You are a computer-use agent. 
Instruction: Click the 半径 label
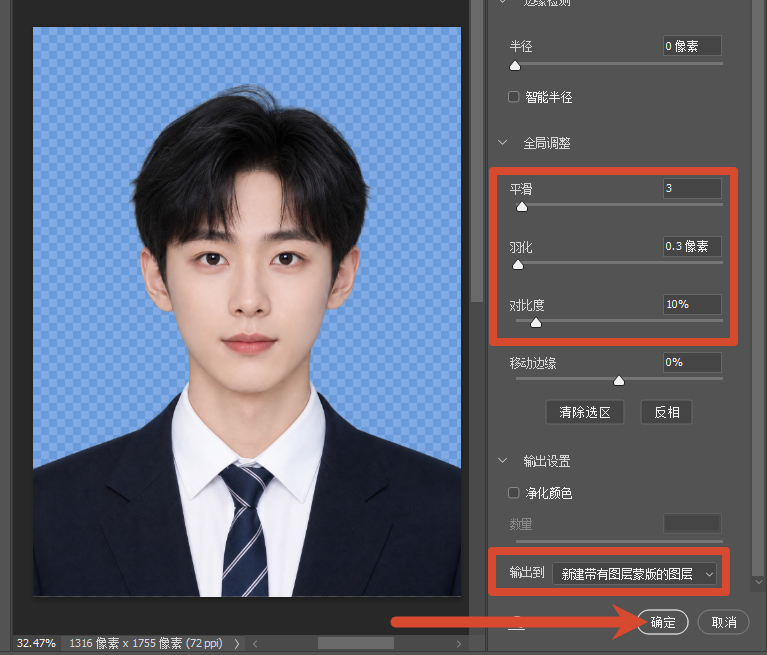(x=521, y=46)
